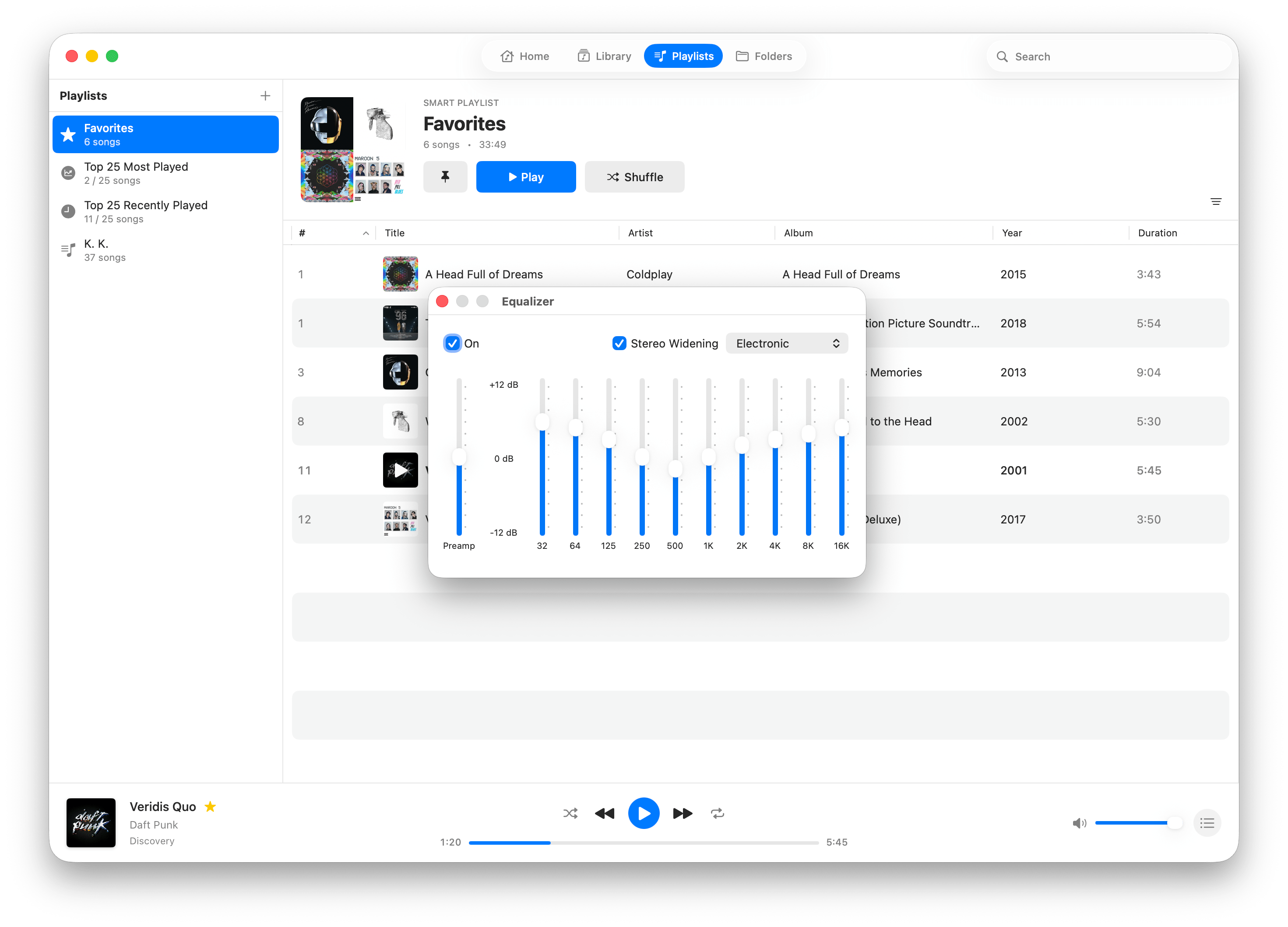Uncheck Stereo Widening
This screenshot has width=1288, height=927.
click(619, 344)
